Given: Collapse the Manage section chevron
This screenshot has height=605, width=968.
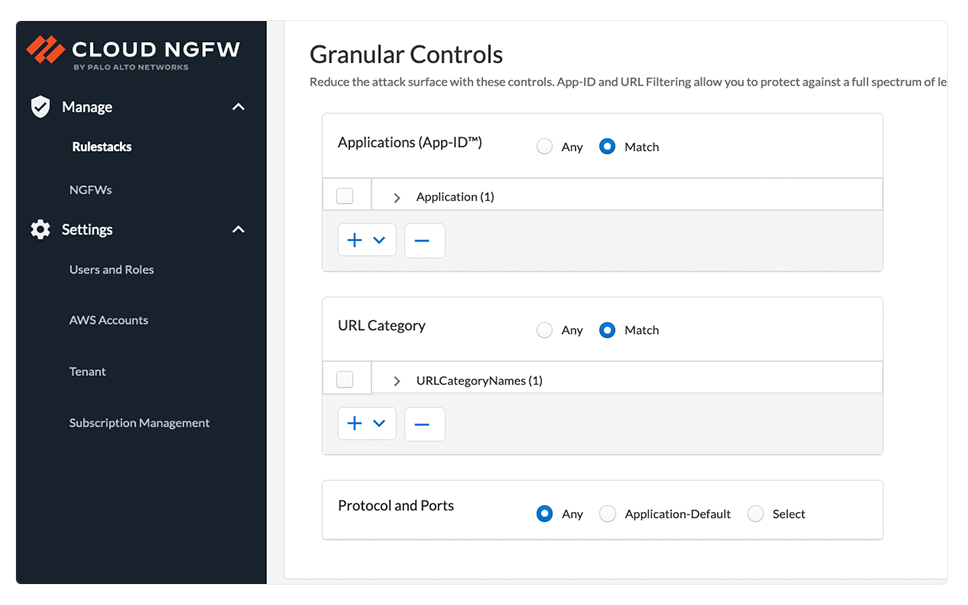Looking at the screenshot, I should 238,107.
